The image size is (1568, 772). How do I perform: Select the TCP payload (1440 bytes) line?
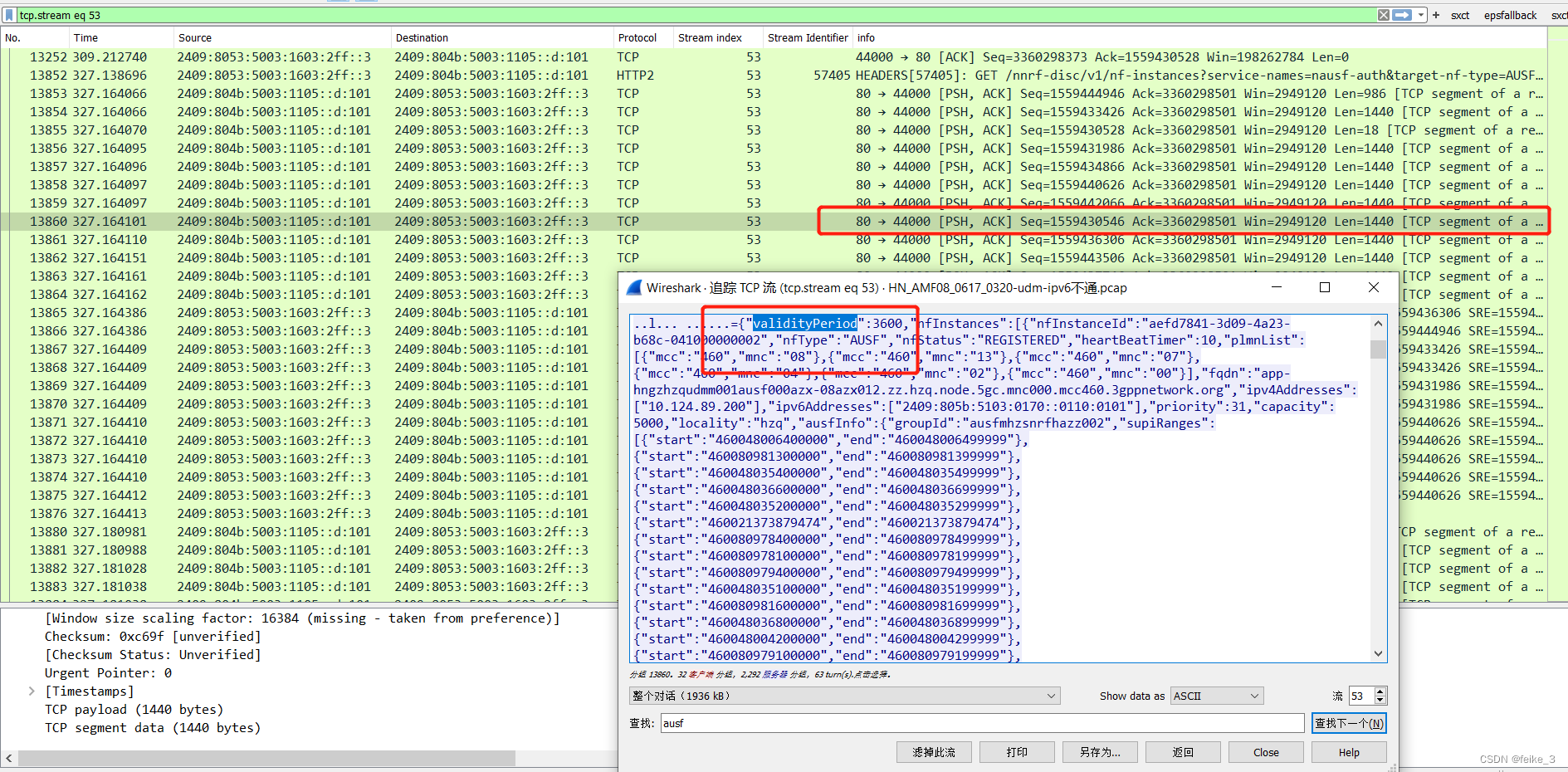coord(134,710)
